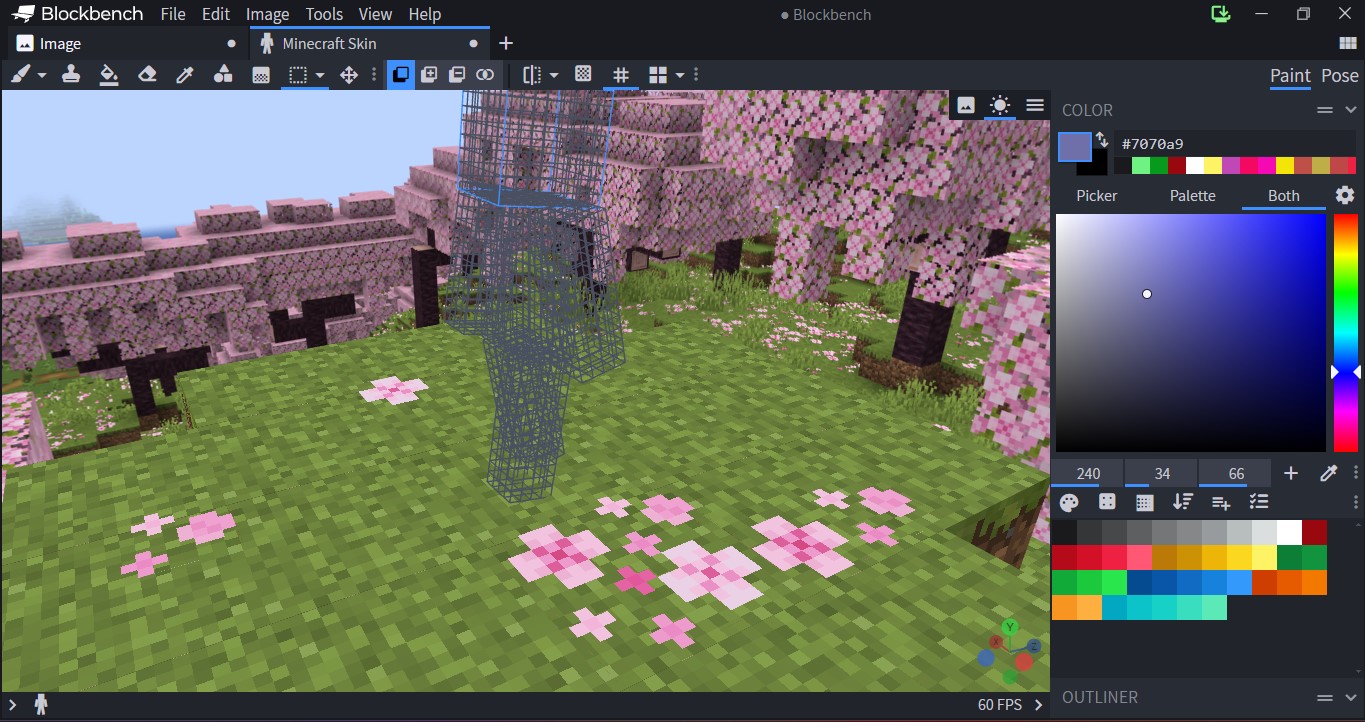Add current color to palette with plus button
Screen dimensions: 1365x722
coord(1290,472)
